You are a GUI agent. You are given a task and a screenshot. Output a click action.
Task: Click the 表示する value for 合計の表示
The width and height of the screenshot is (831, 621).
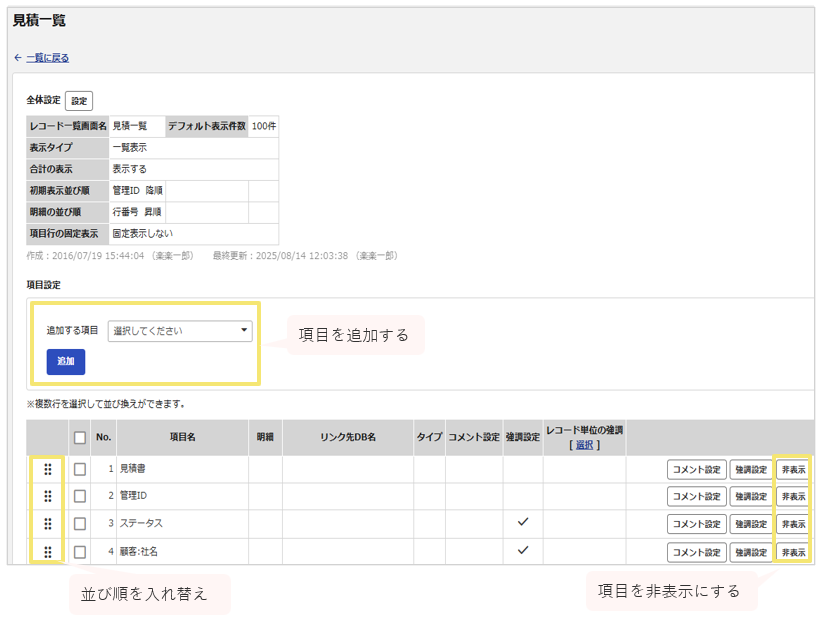[x=130, y=169]
